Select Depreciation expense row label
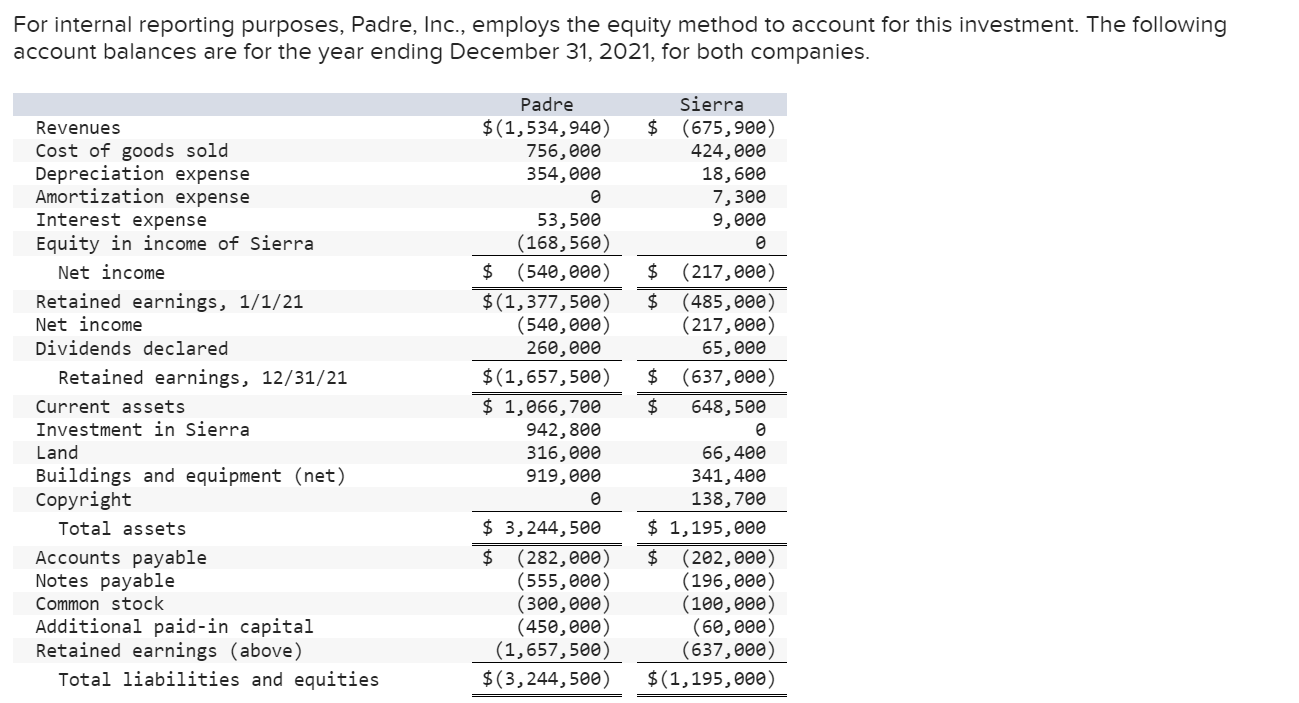 pos(143,174)
